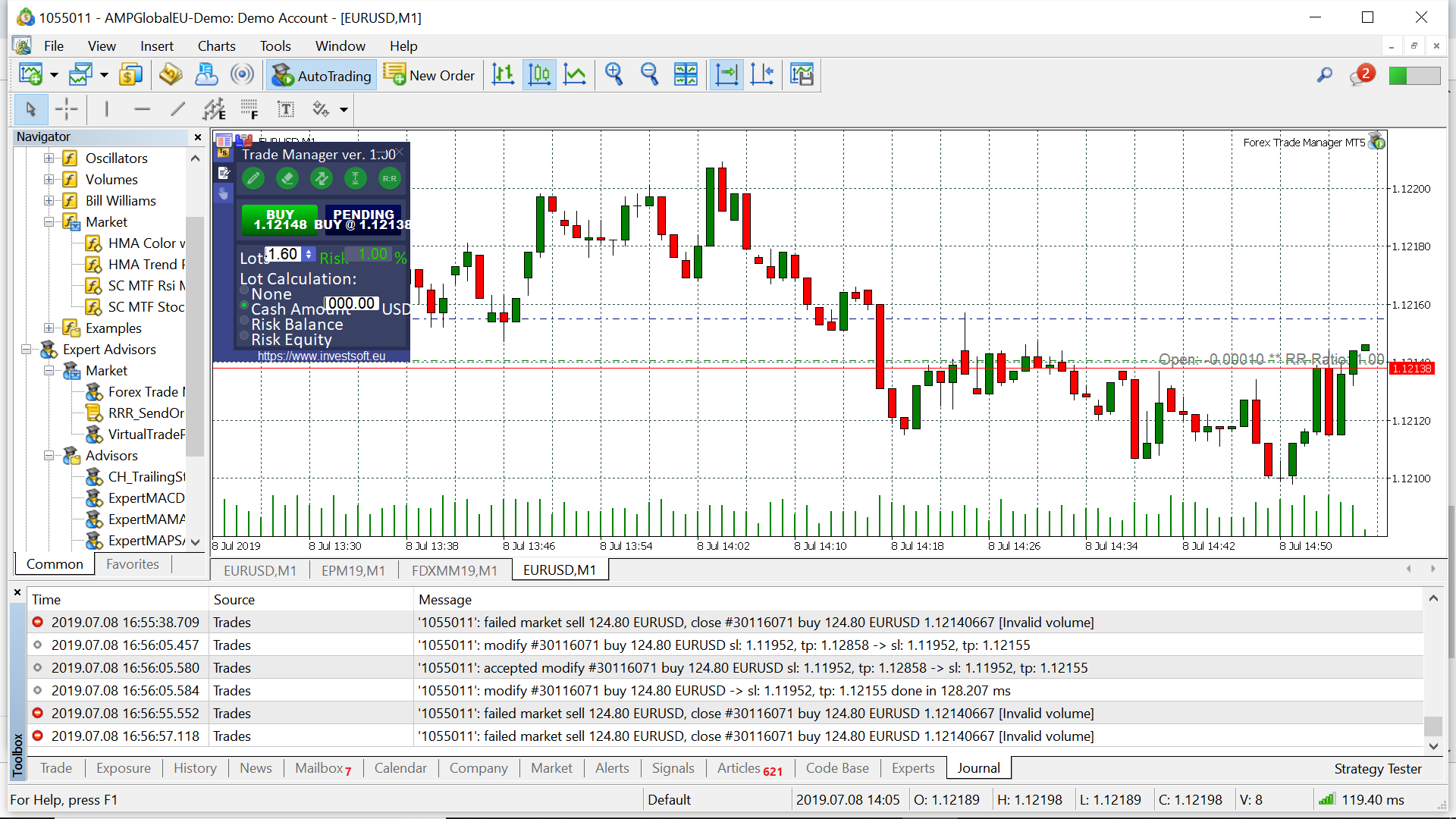Click the Tile Windows toolbar icon
The height and width of the screenshot is (819, 1456).
686,74
